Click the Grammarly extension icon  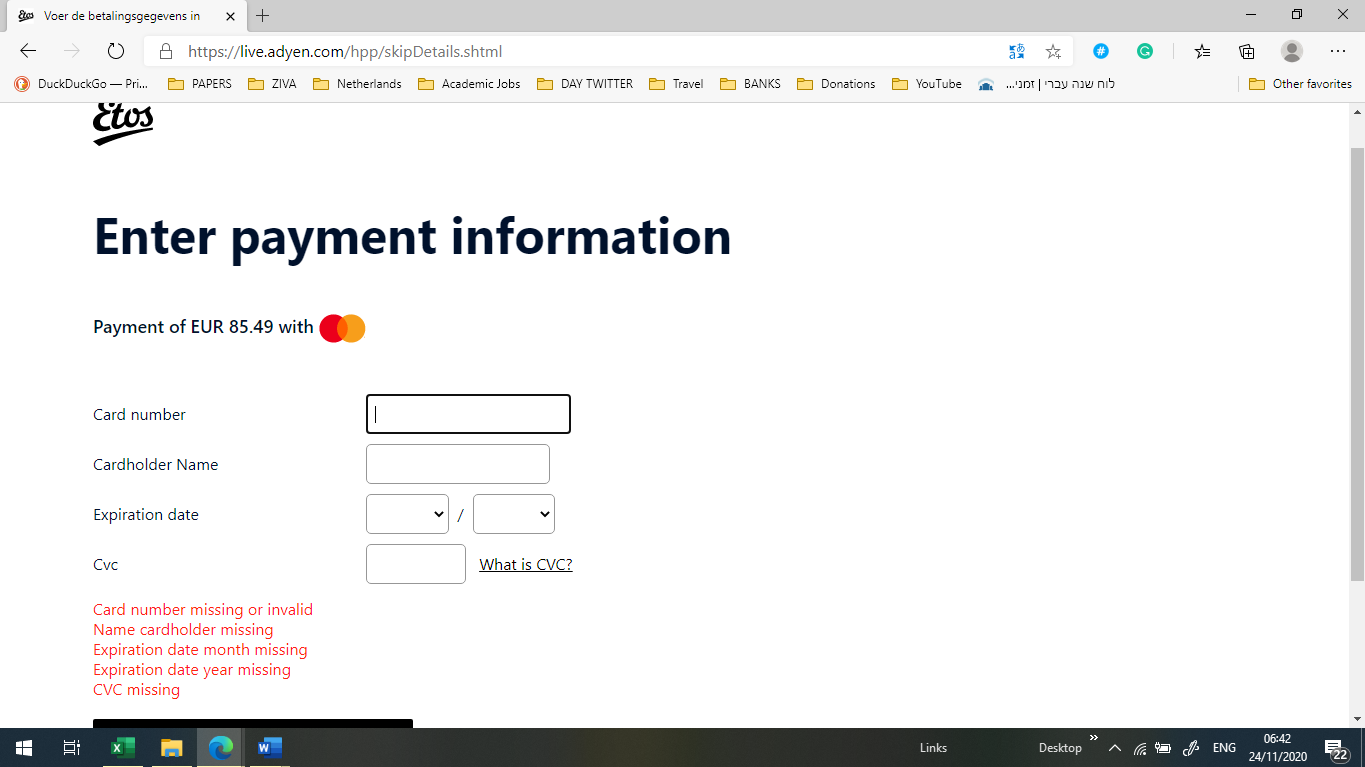1145,50
